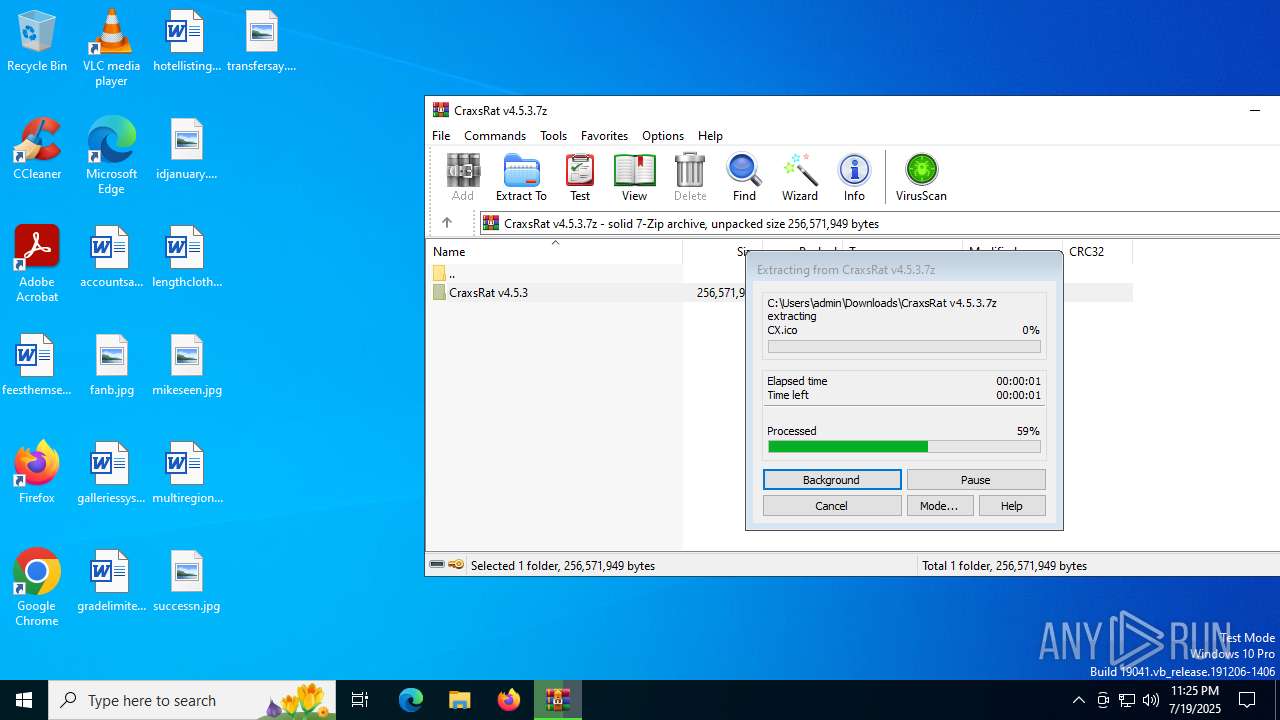Send extraction to Background
Image resolution: width=1280 pixels, height=720 pixels.
pyautogui.click(x=832, y=480)
